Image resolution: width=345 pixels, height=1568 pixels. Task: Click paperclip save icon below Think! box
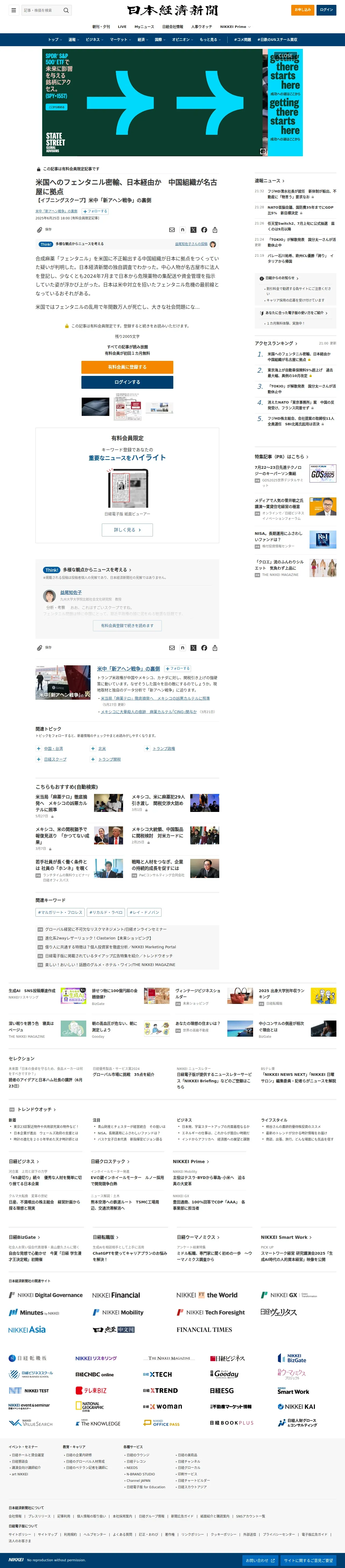pos(39,648)
